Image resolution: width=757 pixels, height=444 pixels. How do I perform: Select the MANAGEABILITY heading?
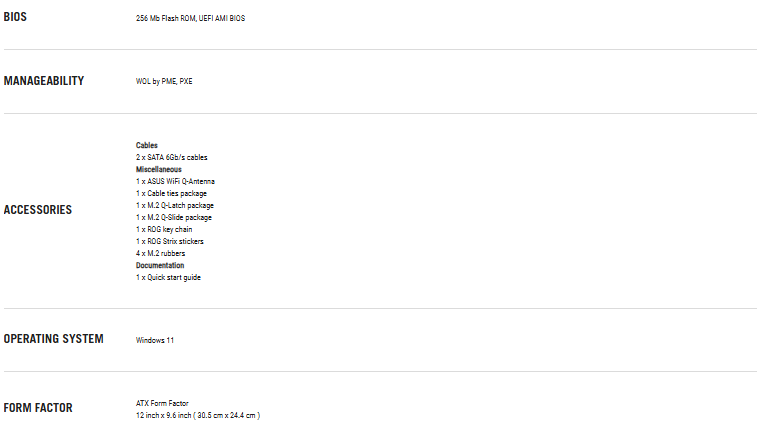43,81
